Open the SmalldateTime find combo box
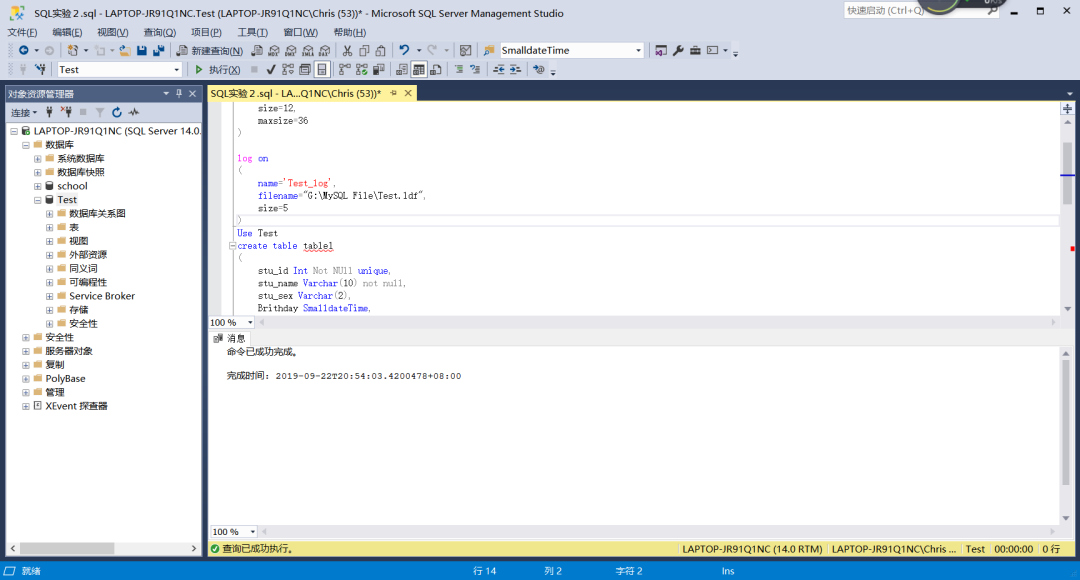Image resolution: width=1080 pixels, height=580 pixels. pos(638,50)
